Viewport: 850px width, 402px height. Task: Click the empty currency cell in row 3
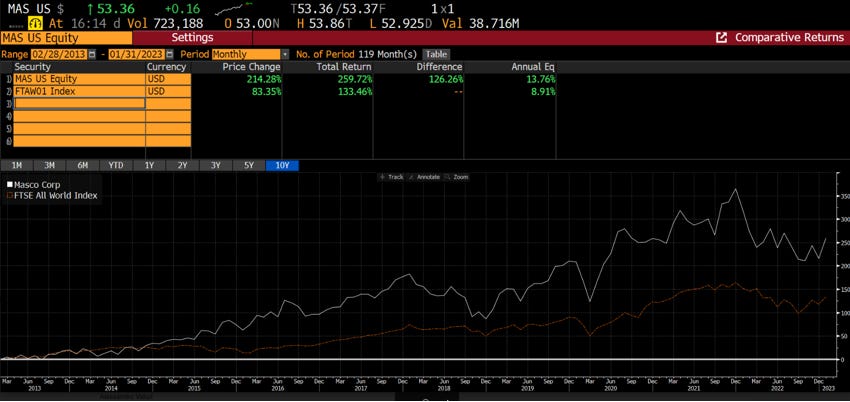[x=168, y=103]
